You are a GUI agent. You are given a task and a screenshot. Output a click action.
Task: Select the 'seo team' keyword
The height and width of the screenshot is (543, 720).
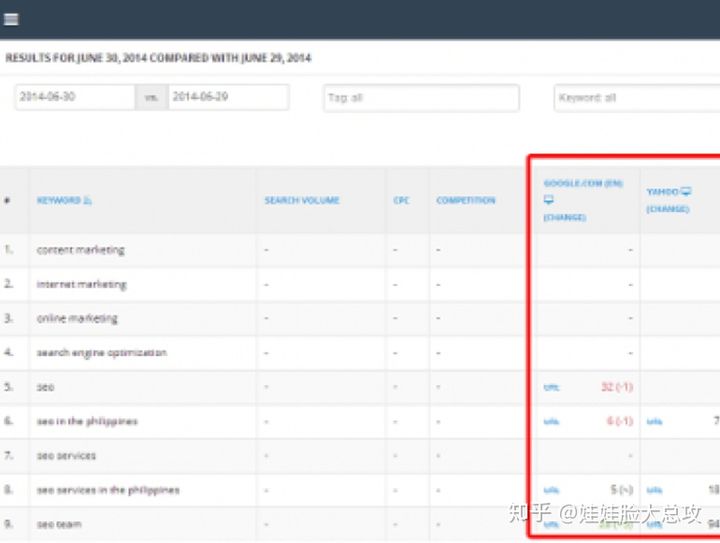pyautogui.click(x=59, y=524)
